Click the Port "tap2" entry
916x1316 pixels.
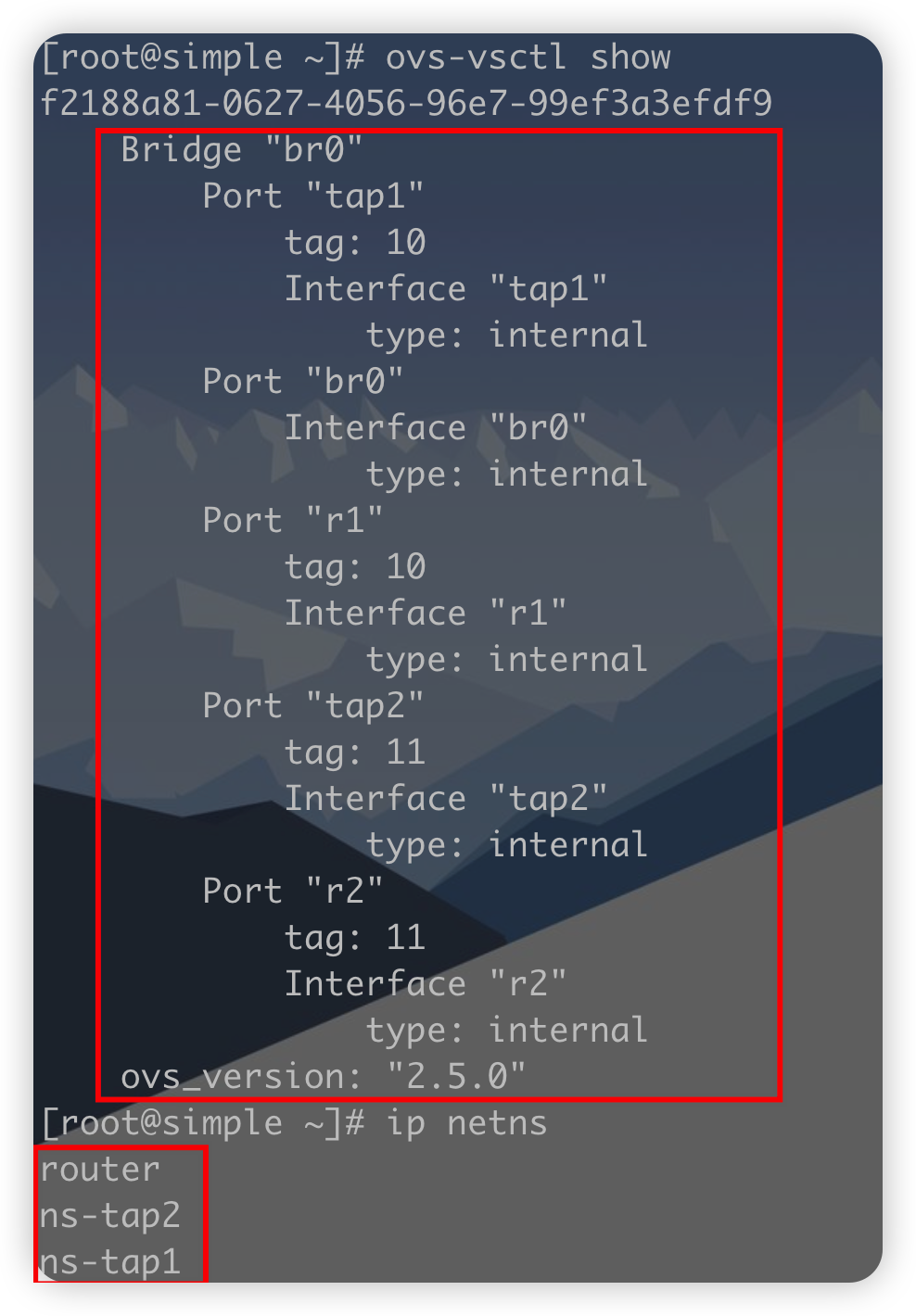click(x=312, y=705)
